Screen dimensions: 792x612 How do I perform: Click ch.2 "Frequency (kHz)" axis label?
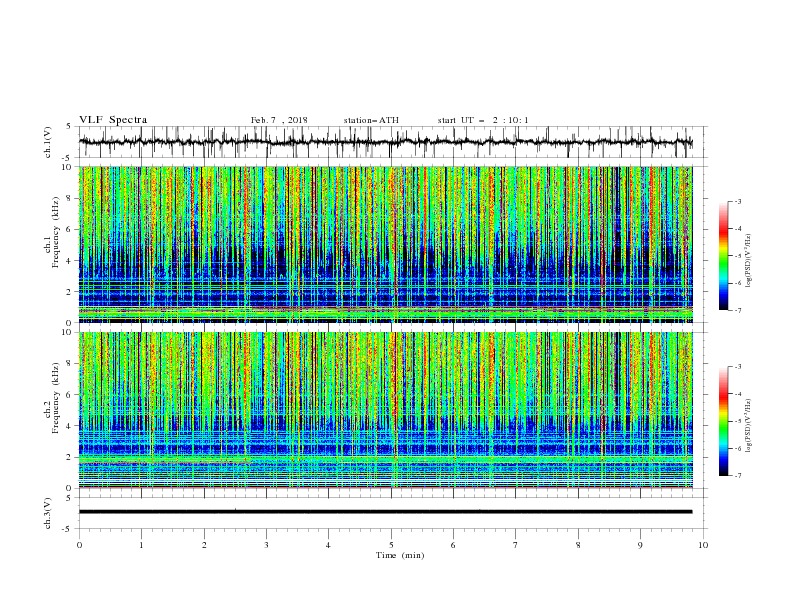(x=56, y=398)
